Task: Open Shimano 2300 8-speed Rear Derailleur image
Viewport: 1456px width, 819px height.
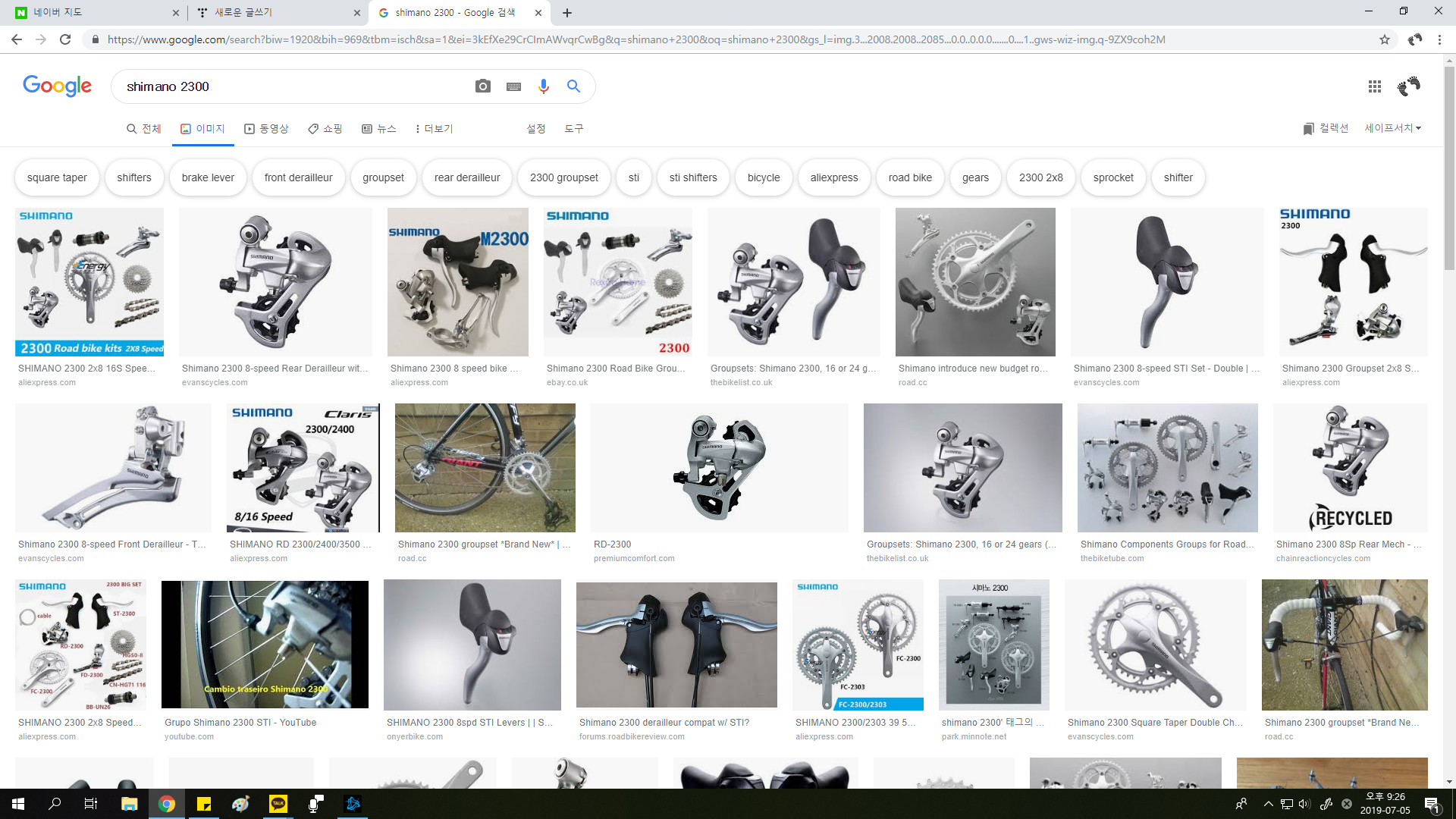Action: [x=275, y=282]
